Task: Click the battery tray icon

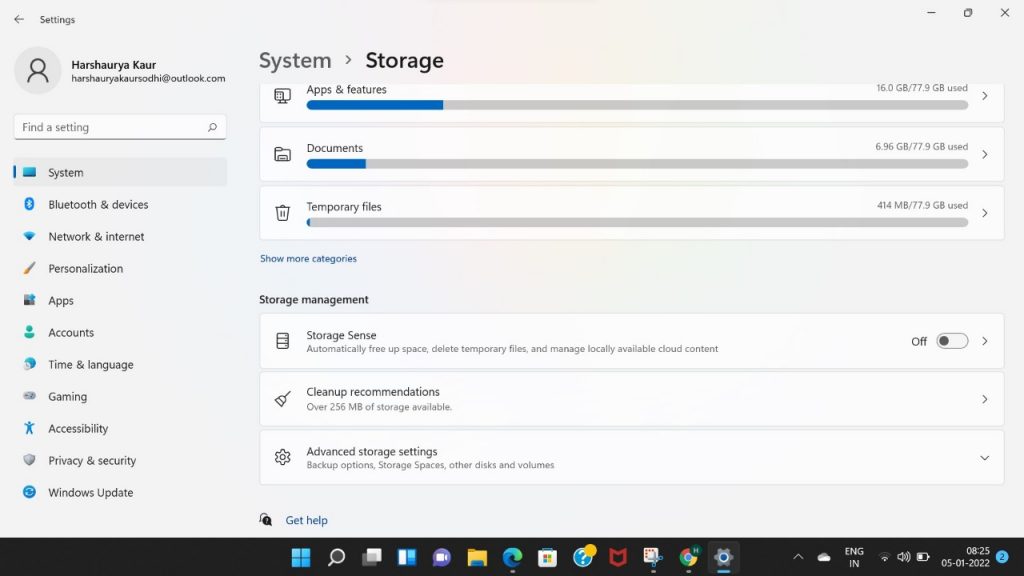Action: 923,557
